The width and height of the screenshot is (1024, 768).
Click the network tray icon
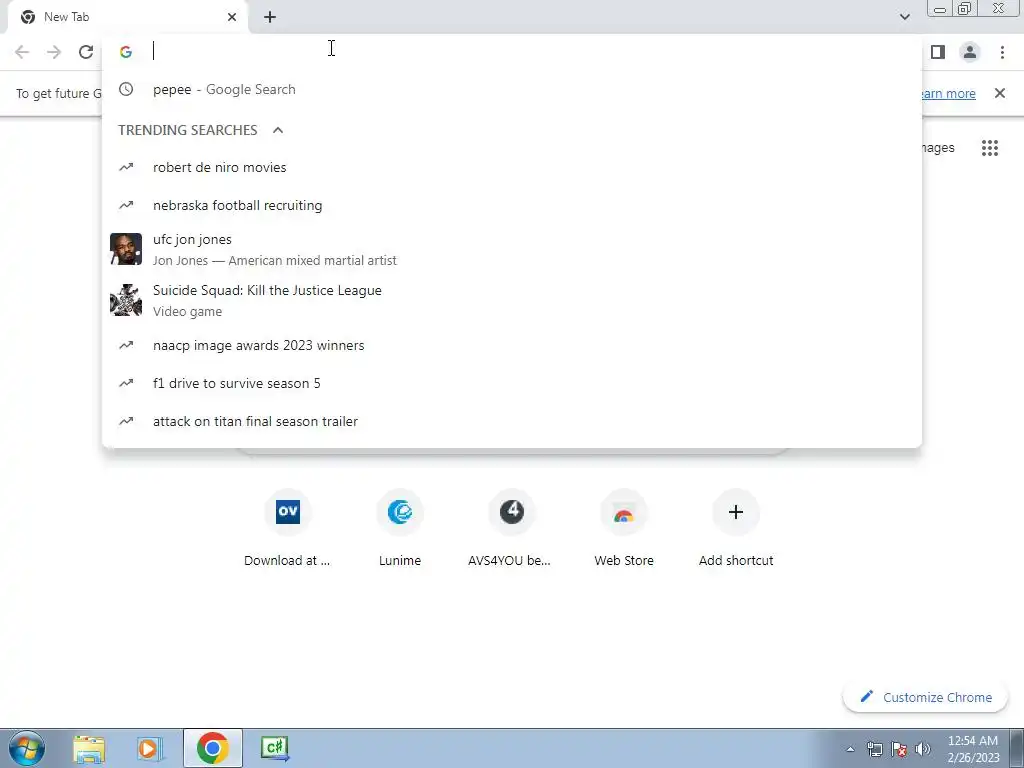point(874,749)
